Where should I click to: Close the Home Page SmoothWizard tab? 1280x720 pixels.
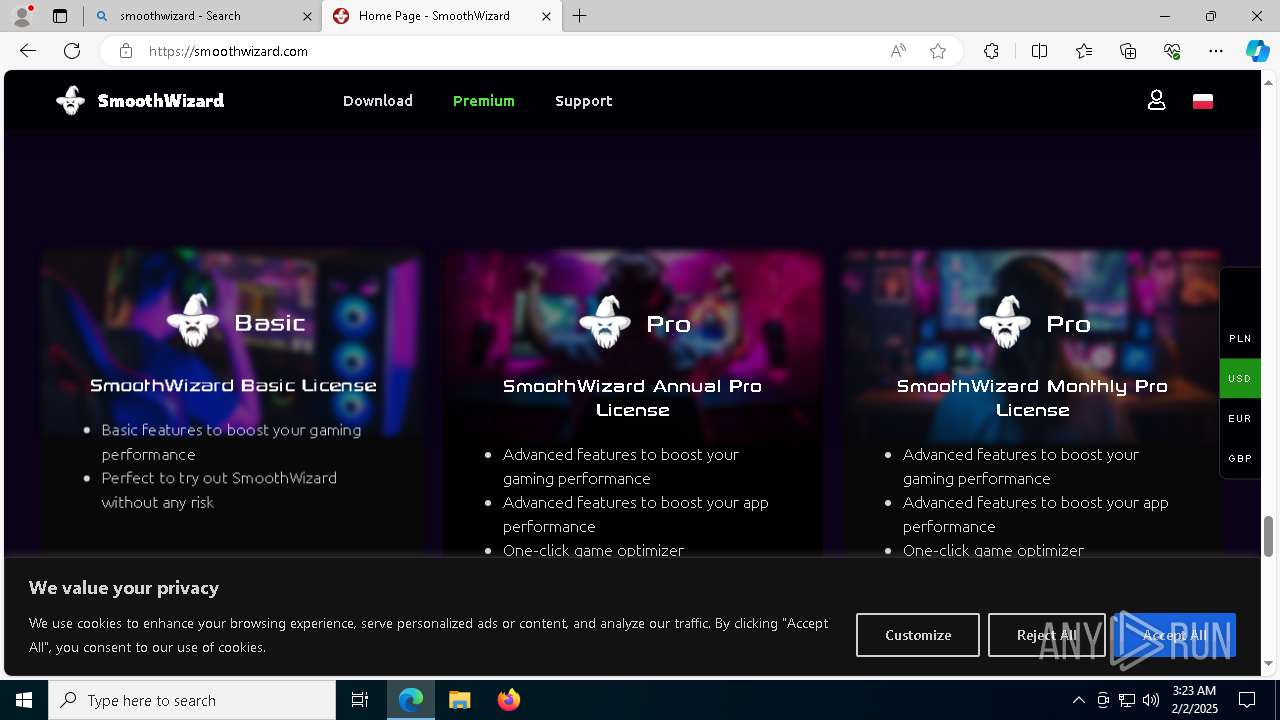[x=546, y=16]
